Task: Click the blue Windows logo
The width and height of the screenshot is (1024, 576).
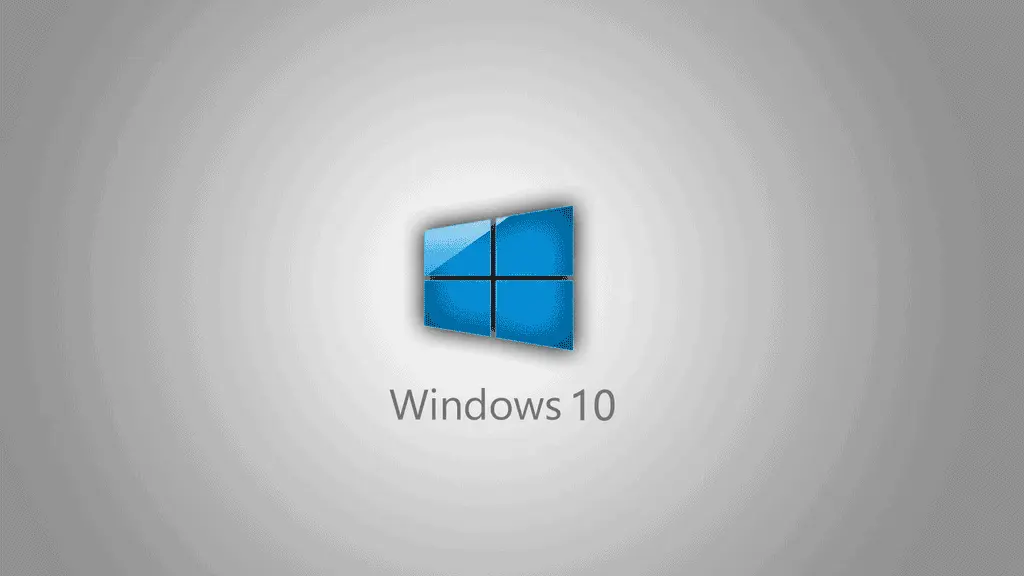Action: 499,278
